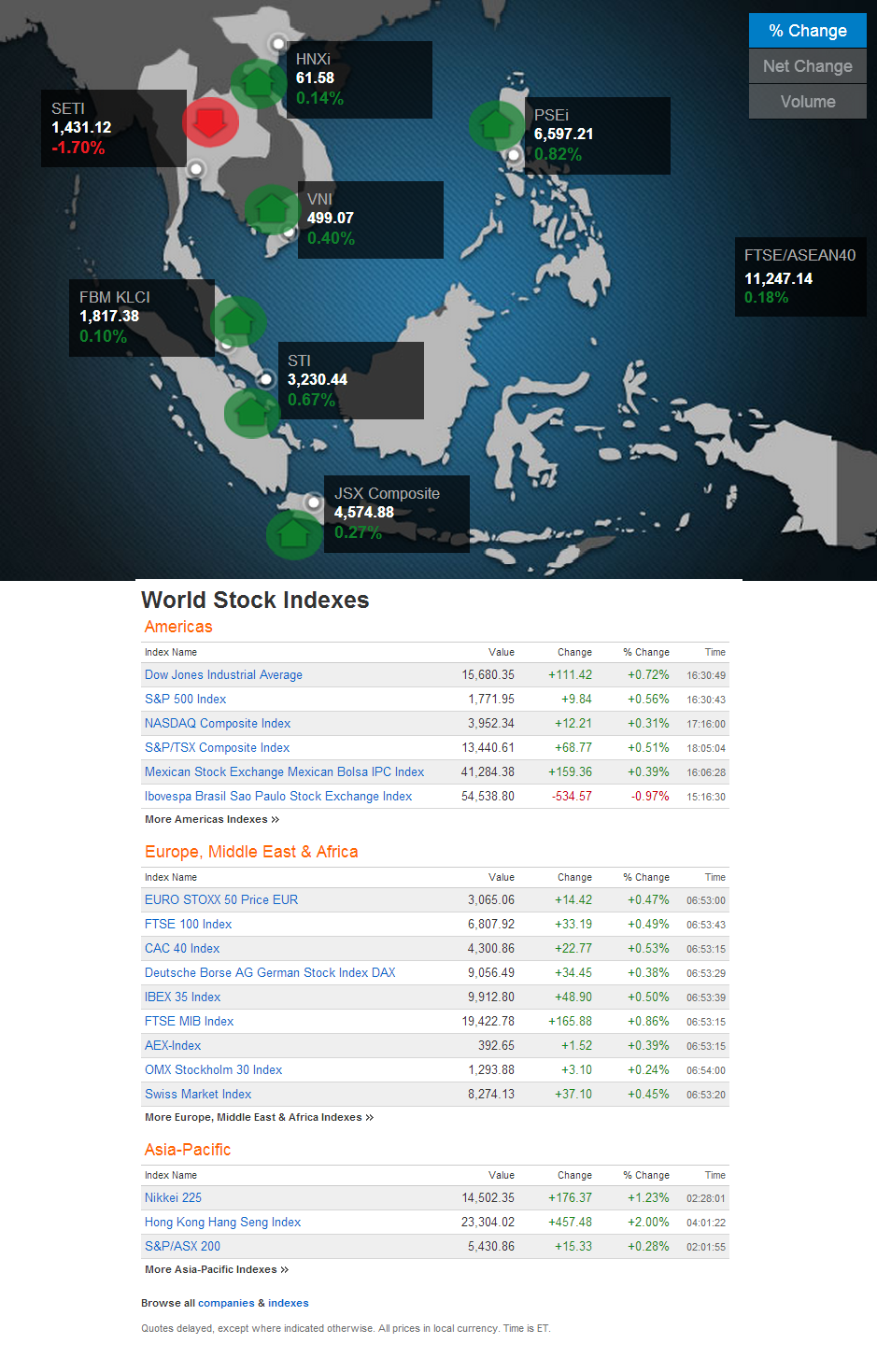Click the white map pin near Manila
This screenshot has width=877, height=1372.
pos(514,155)
